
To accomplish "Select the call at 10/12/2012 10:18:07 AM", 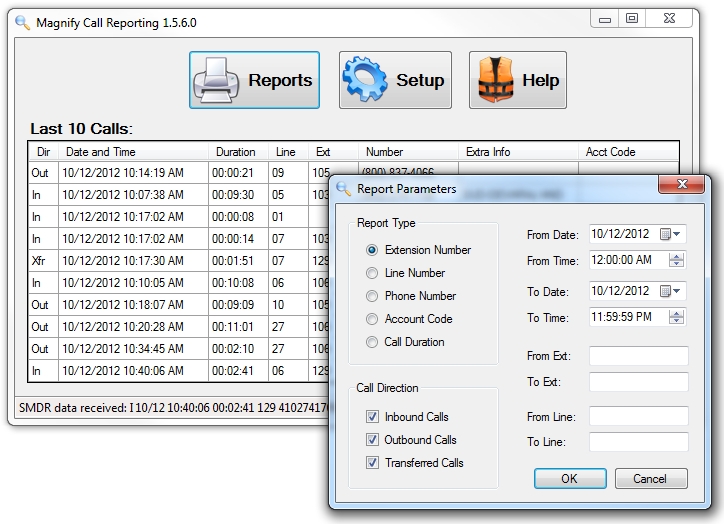I will pos(179,305).
